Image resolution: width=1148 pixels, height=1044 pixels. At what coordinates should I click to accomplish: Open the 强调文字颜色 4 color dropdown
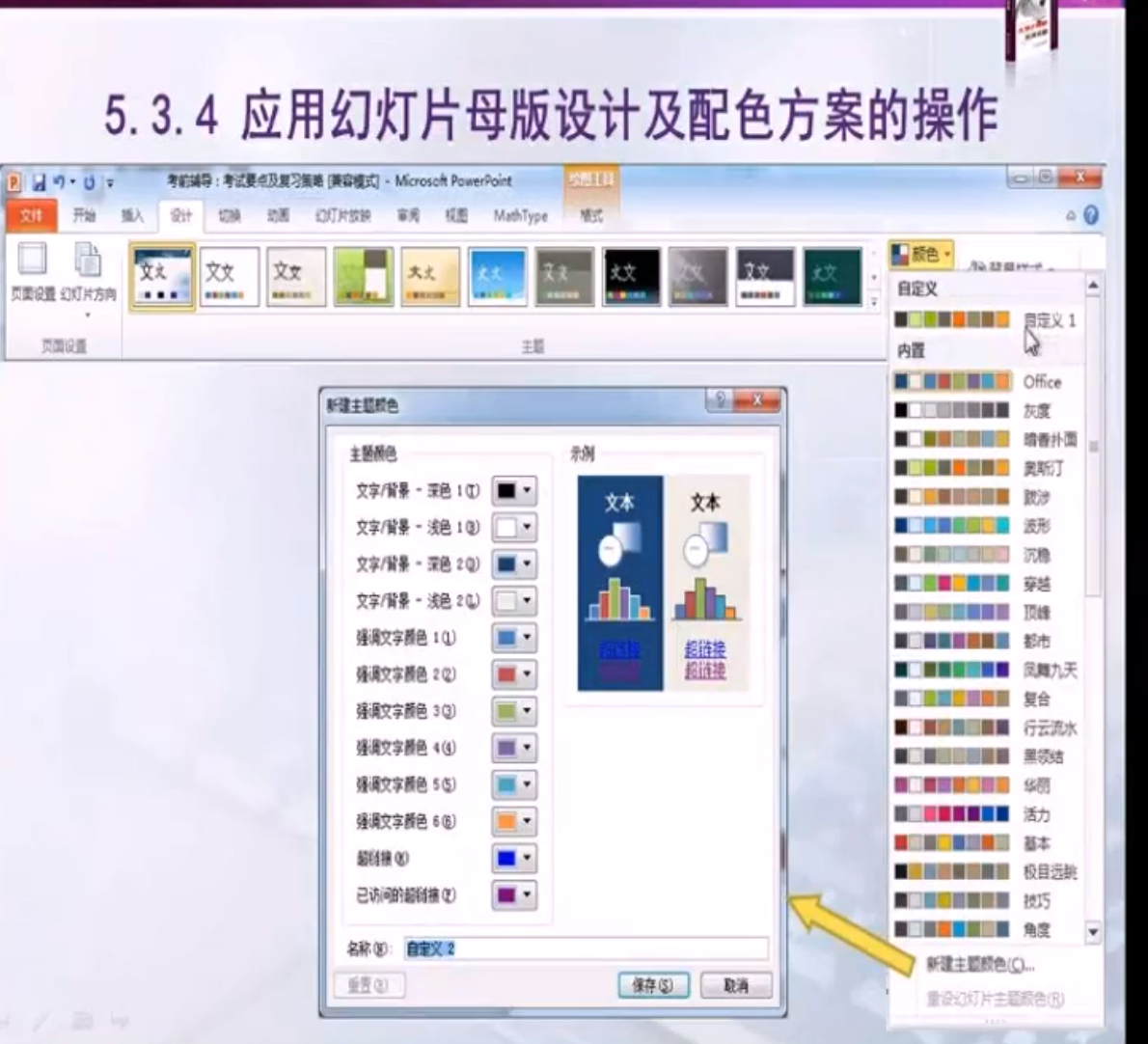click(x=514, y=748)
